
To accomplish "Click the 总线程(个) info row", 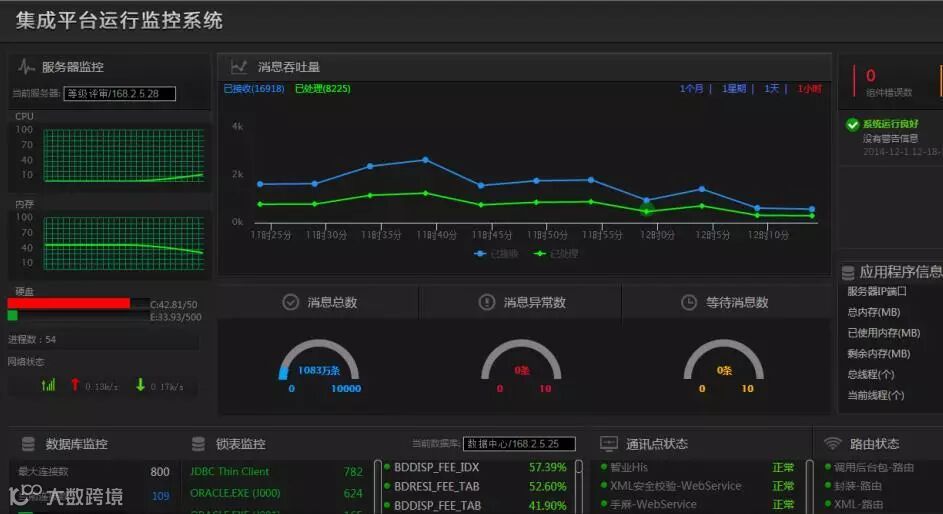I will click(871, 375).
